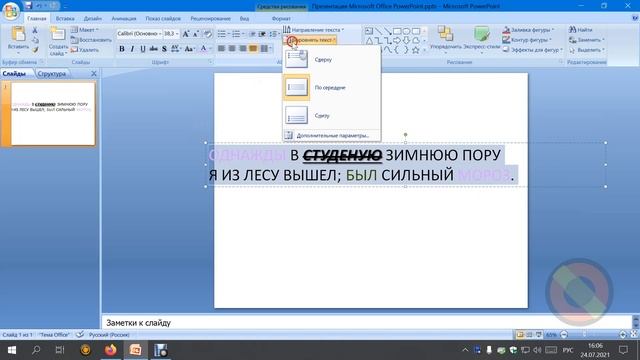Select the right arrow shape in gallery

tap(397, 40)
